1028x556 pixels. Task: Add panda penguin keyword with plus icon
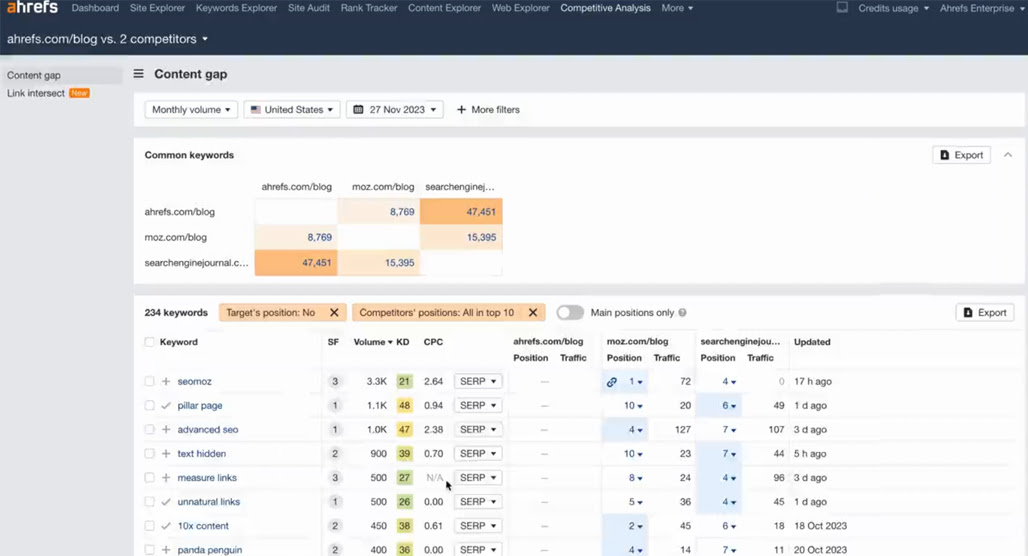166,550
